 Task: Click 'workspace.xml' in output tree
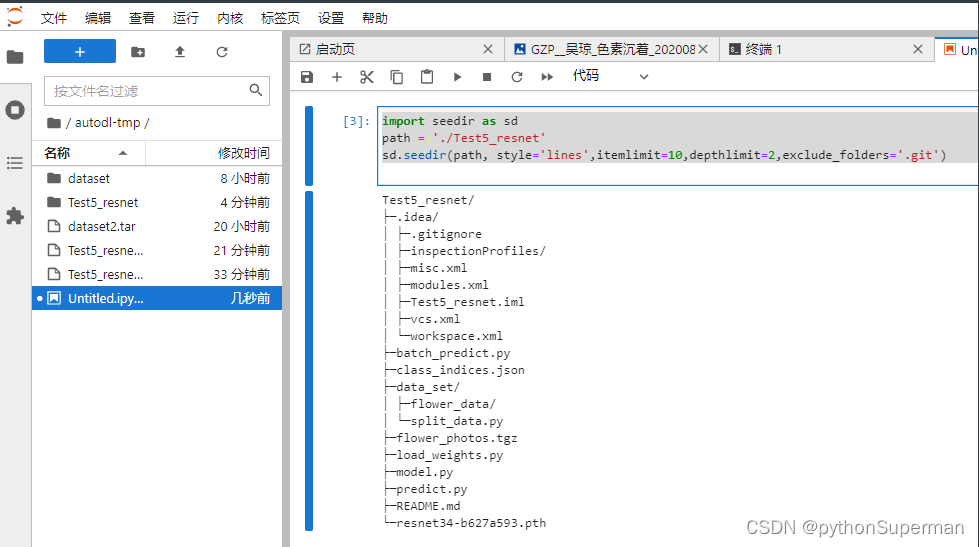point(456,336)
